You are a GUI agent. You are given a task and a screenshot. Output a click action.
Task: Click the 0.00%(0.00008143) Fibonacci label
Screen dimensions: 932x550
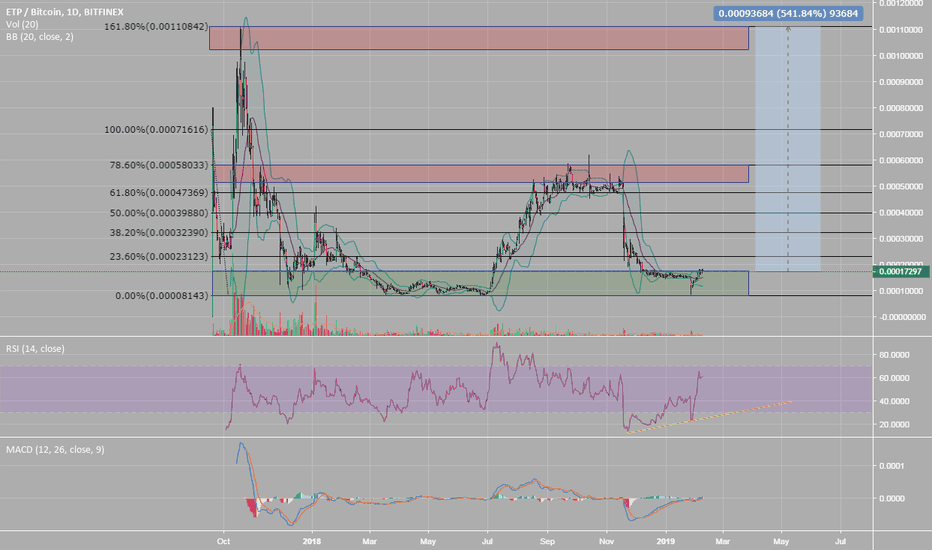click(x=162, y=296)
